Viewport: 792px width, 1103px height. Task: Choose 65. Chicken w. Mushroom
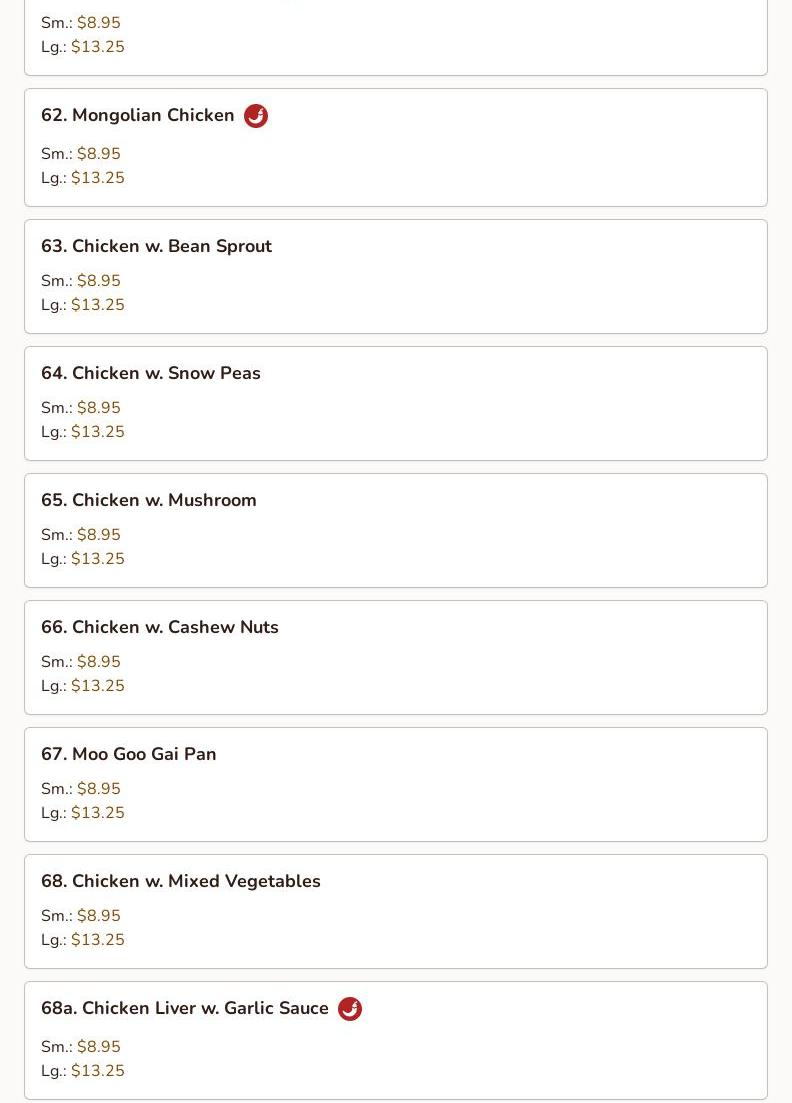tap(148, 500)
